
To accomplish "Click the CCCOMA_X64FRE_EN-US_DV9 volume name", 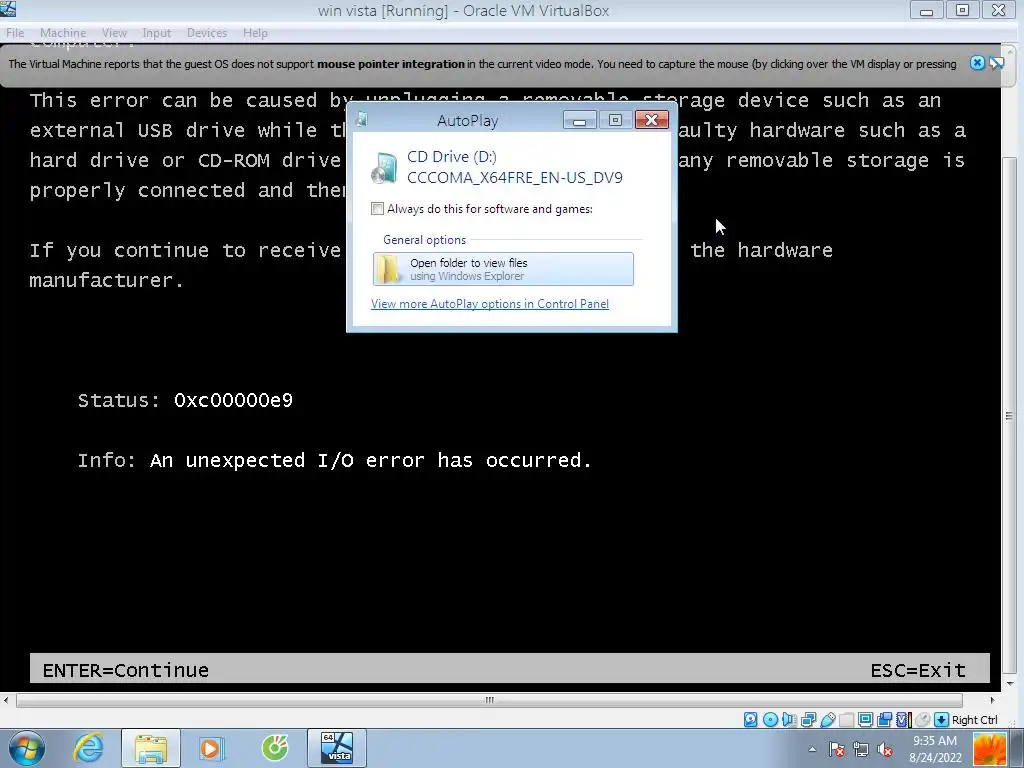I will click(515, 178).
